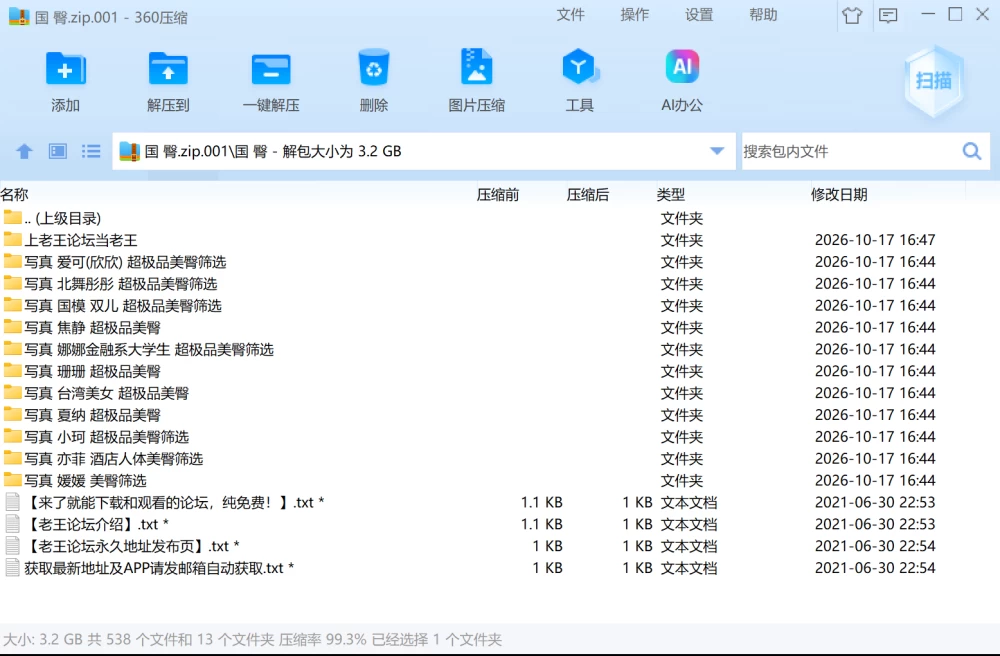Select folder 写真 亦菲 酒店人体美臀筛选
Screen dimensions: 1000x656
500,458
